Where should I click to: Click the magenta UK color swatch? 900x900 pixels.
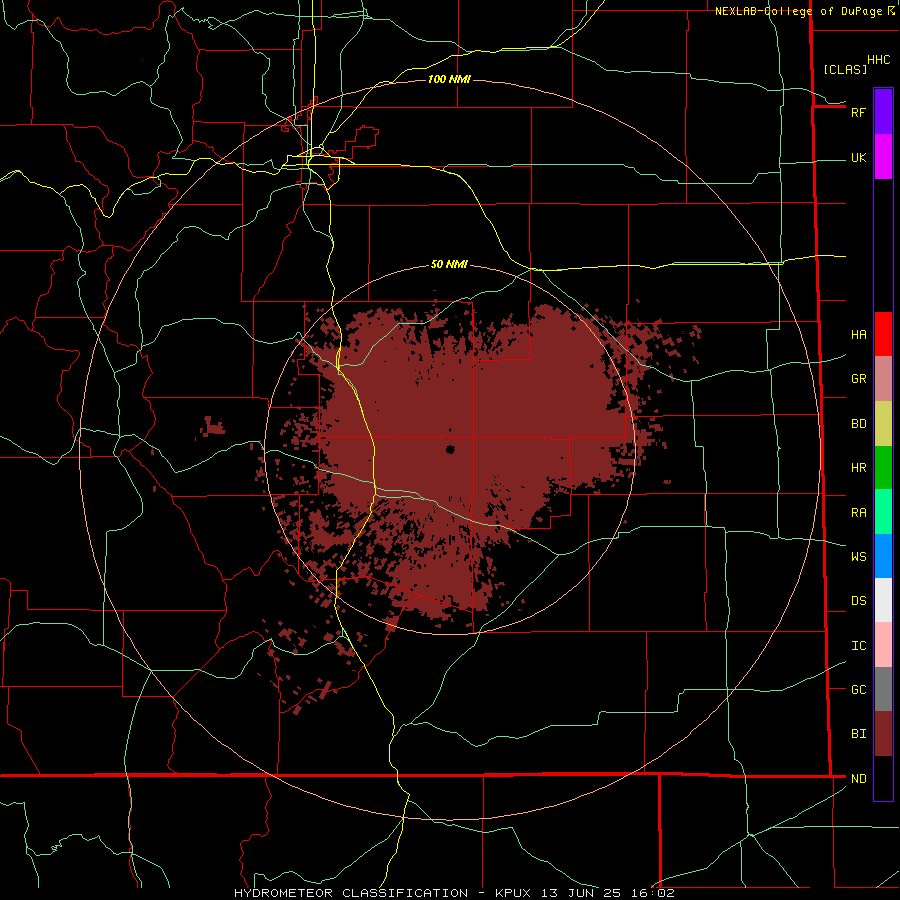883,157
